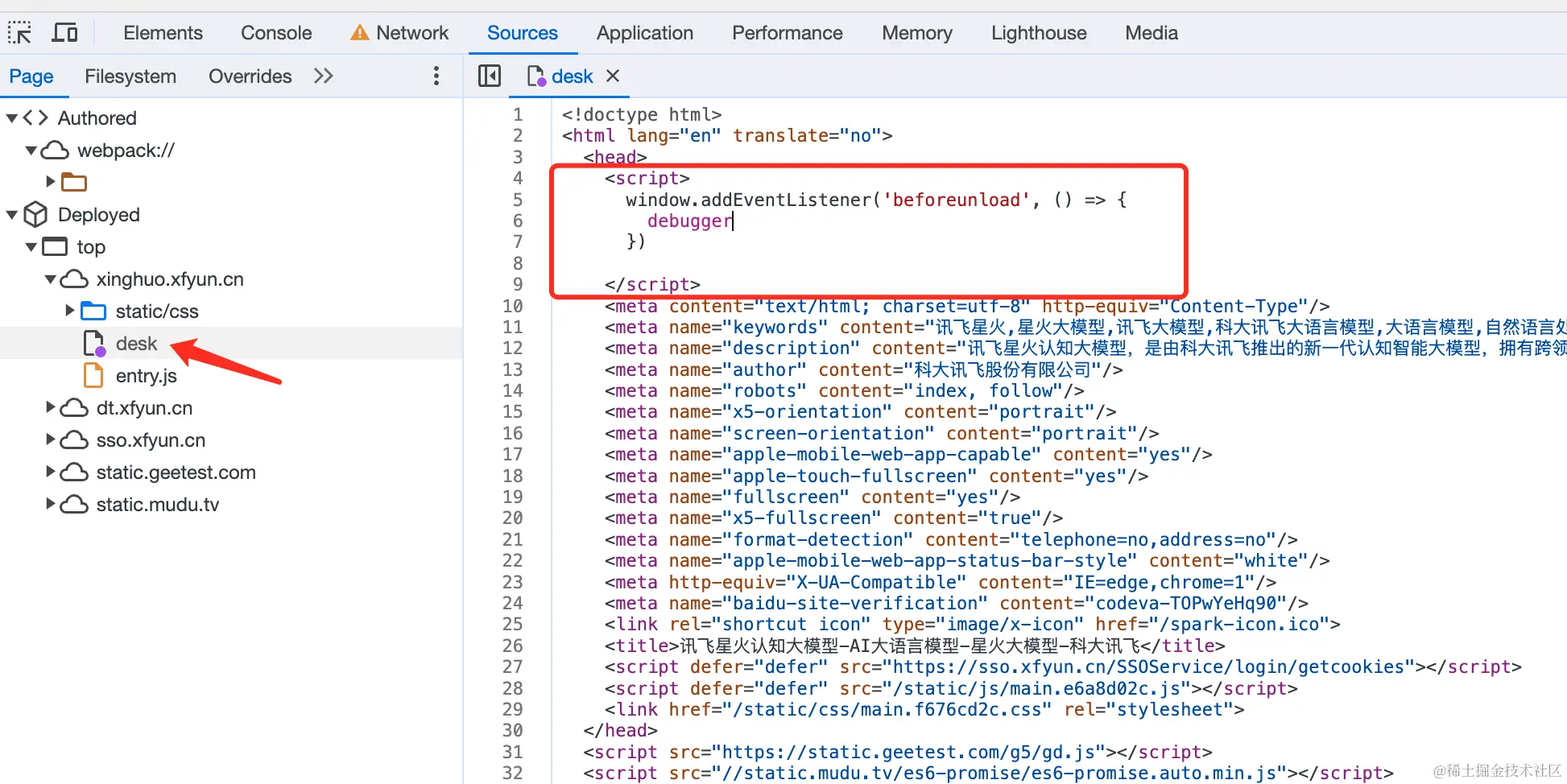Image resolution: width=1567 pixels, height=784 pixels.
Task: Click the static.mudu.tv cloud icon
Action: (74, 505)
